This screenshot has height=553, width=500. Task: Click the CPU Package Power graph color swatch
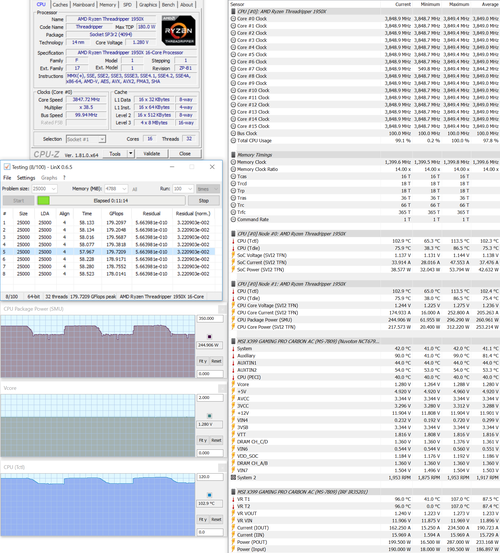(209, 336)
